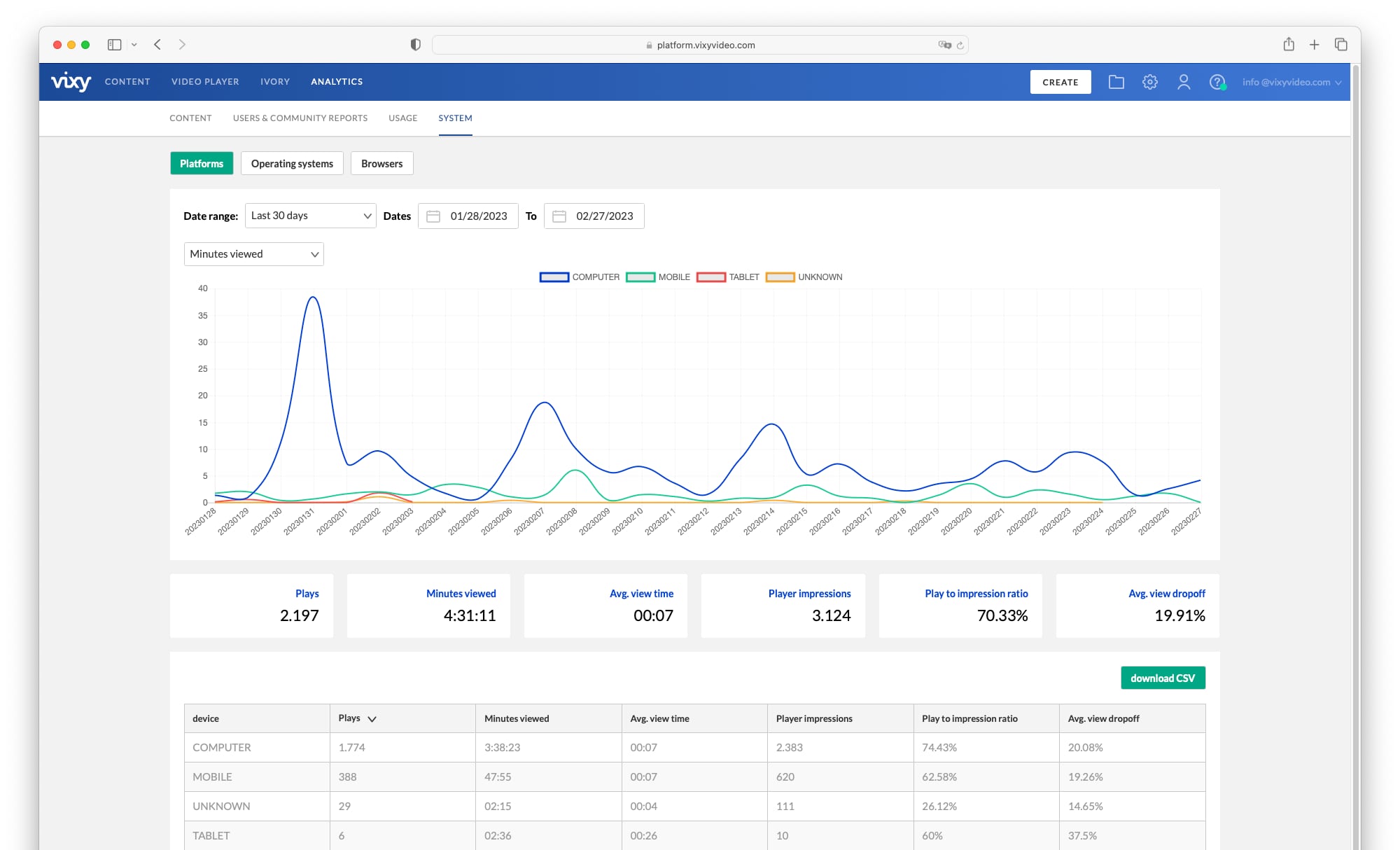
Task: Expand the Last 30 days date range dropdown
Action: click(x=311, y=216)
